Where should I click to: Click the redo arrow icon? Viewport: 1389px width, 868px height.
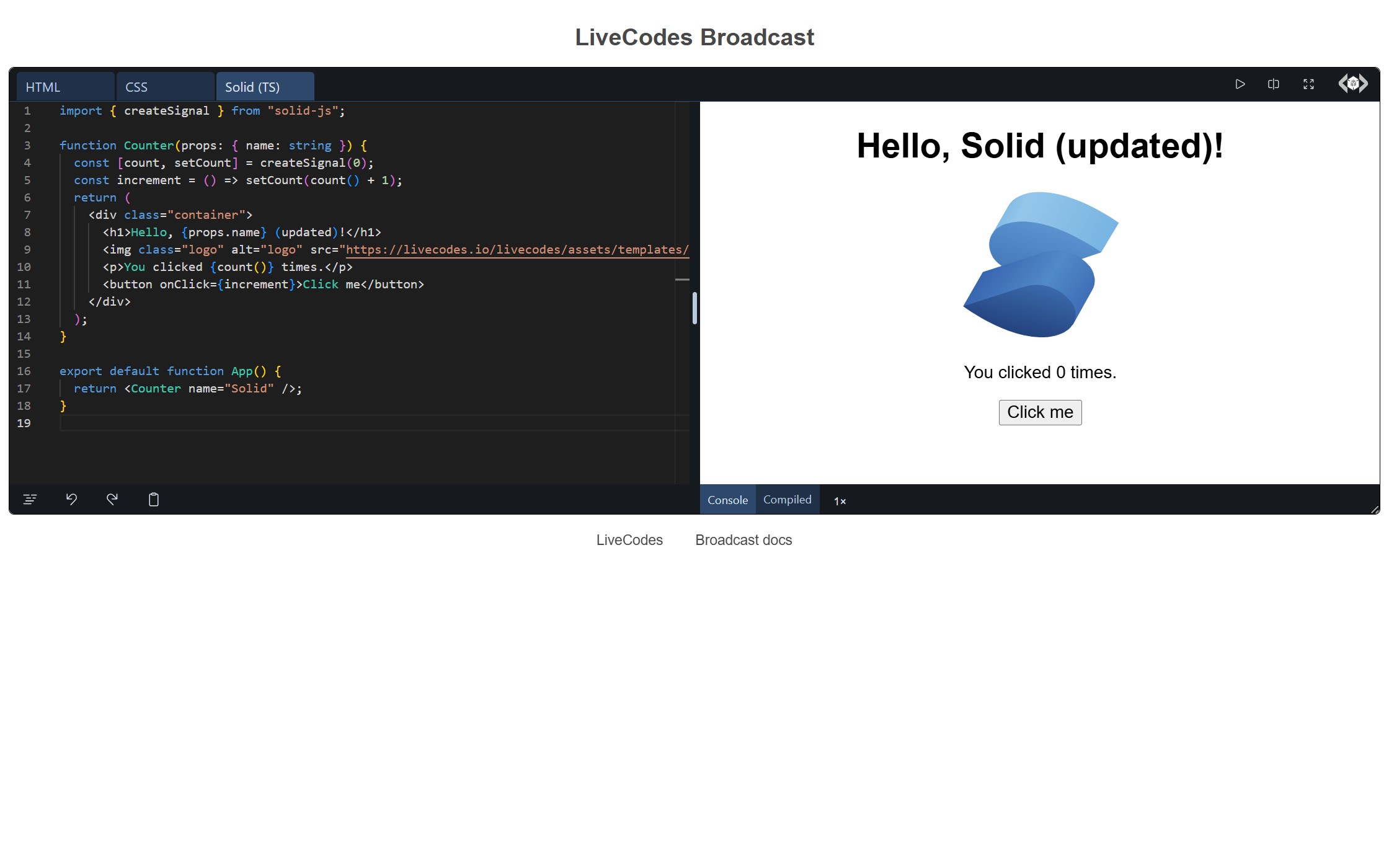(113, 498)
